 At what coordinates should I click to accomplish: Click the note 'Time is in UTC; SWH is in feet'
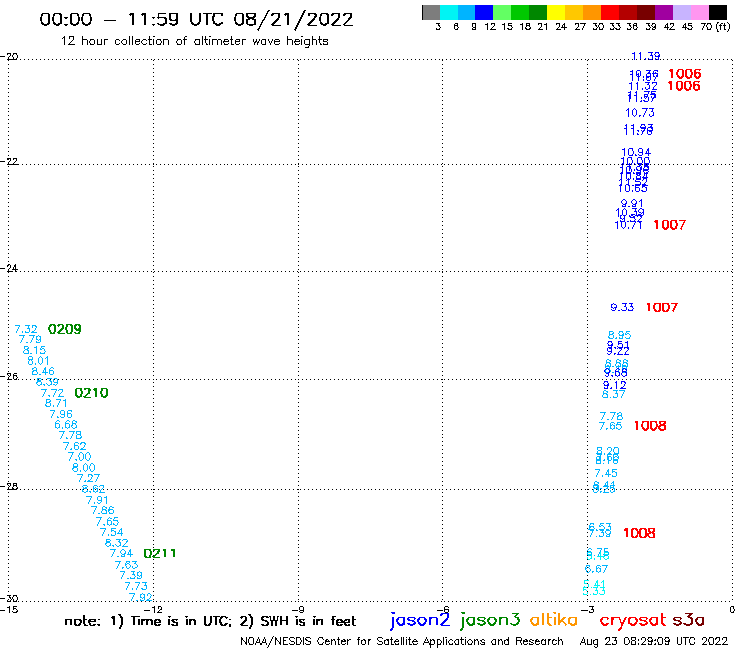210,621
